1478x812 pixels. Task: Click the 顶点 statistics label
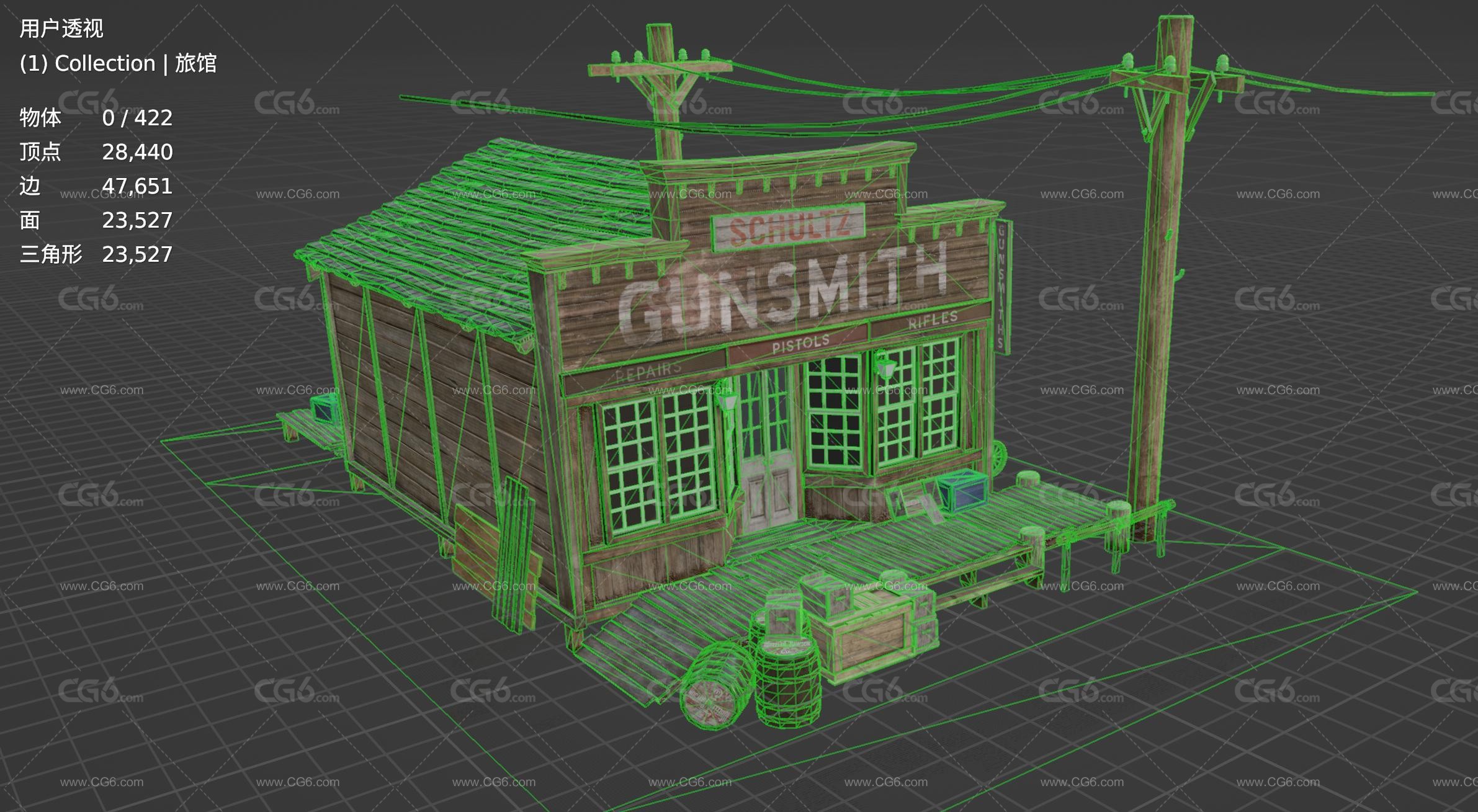[40, 151]
